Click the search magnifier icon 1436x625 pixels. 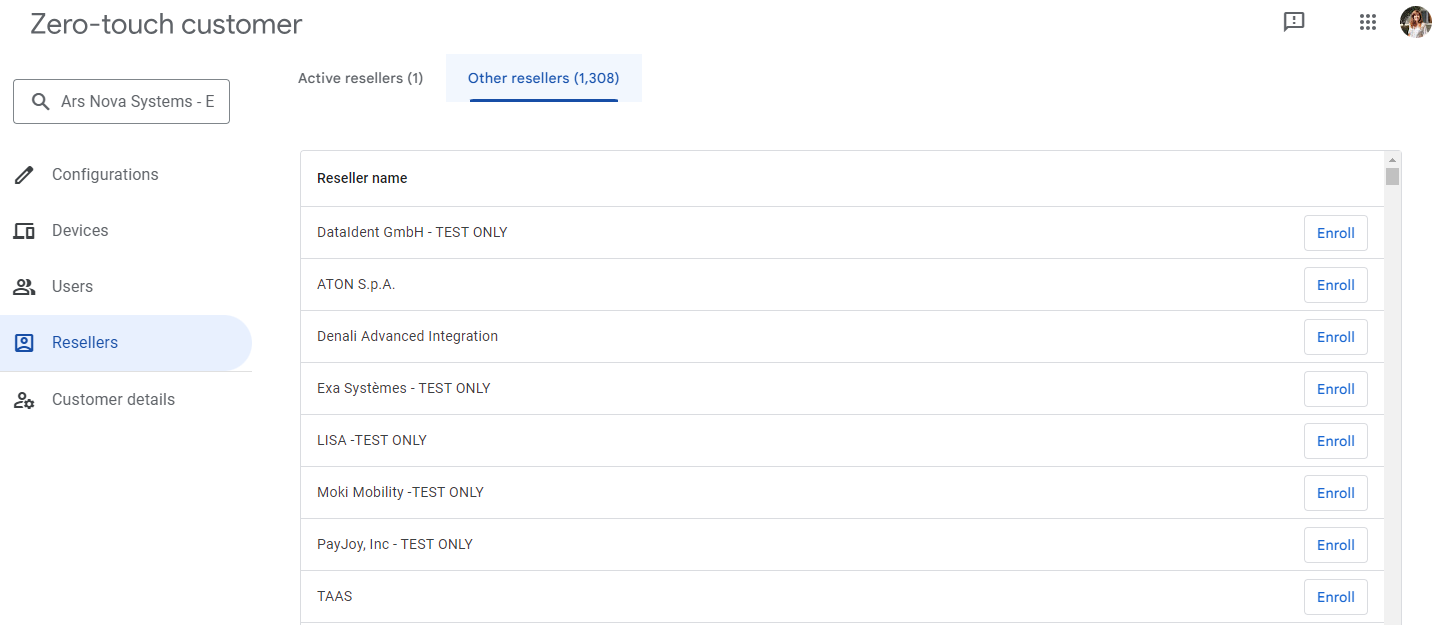(41, 102)
